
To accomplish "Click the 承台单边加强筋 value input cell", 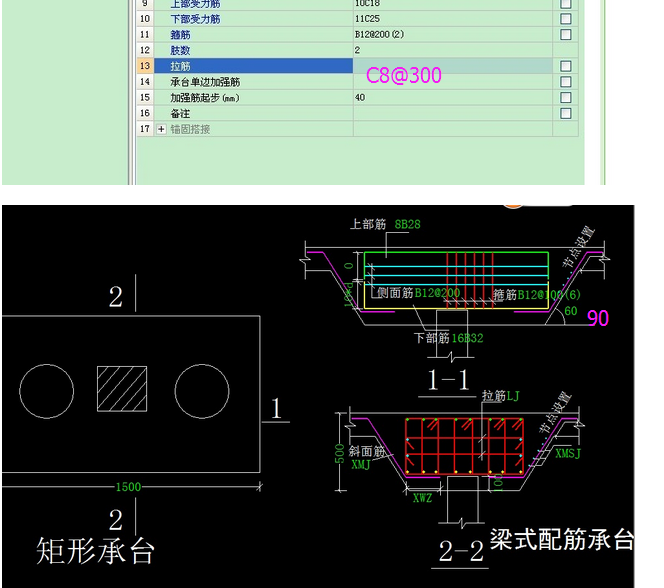I will (452, 82).
